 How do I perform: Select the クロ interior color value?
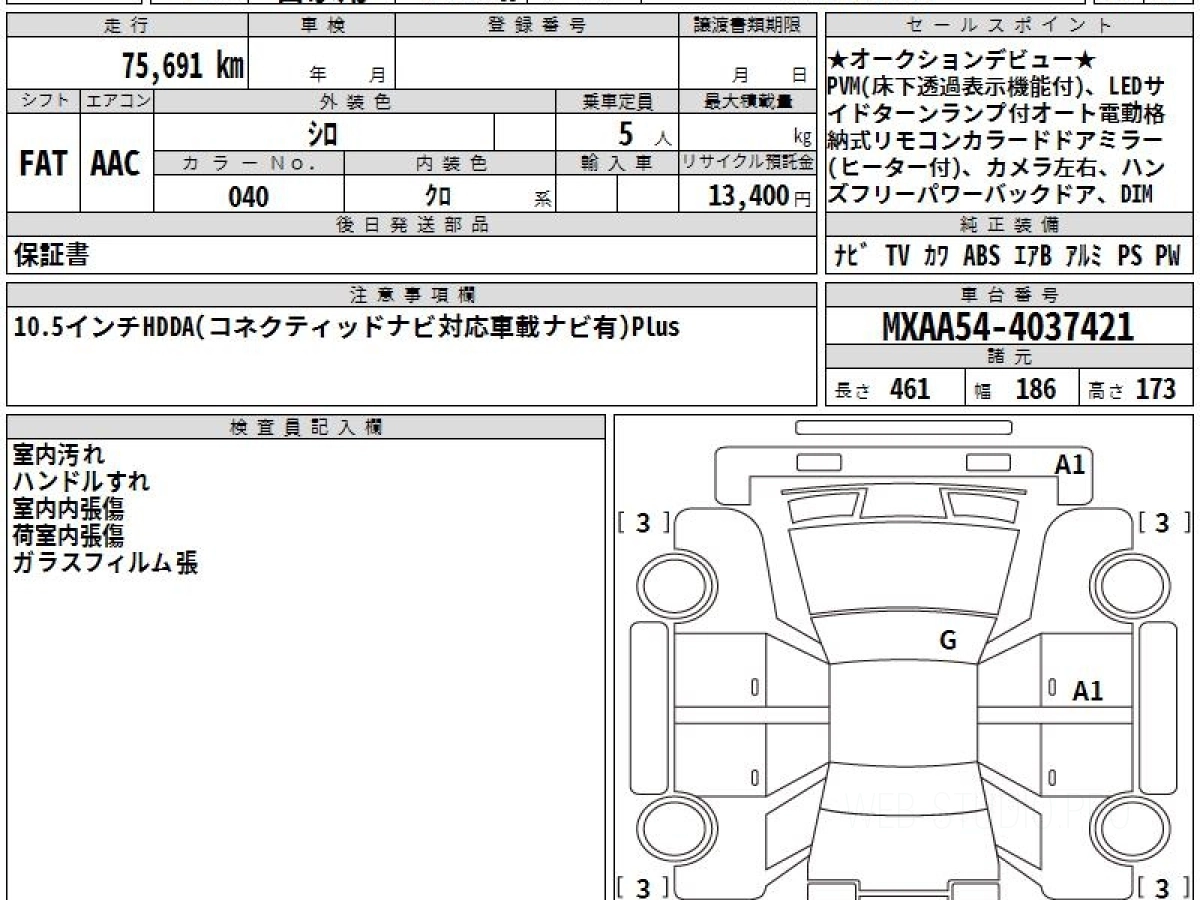[x=438, y=196]
